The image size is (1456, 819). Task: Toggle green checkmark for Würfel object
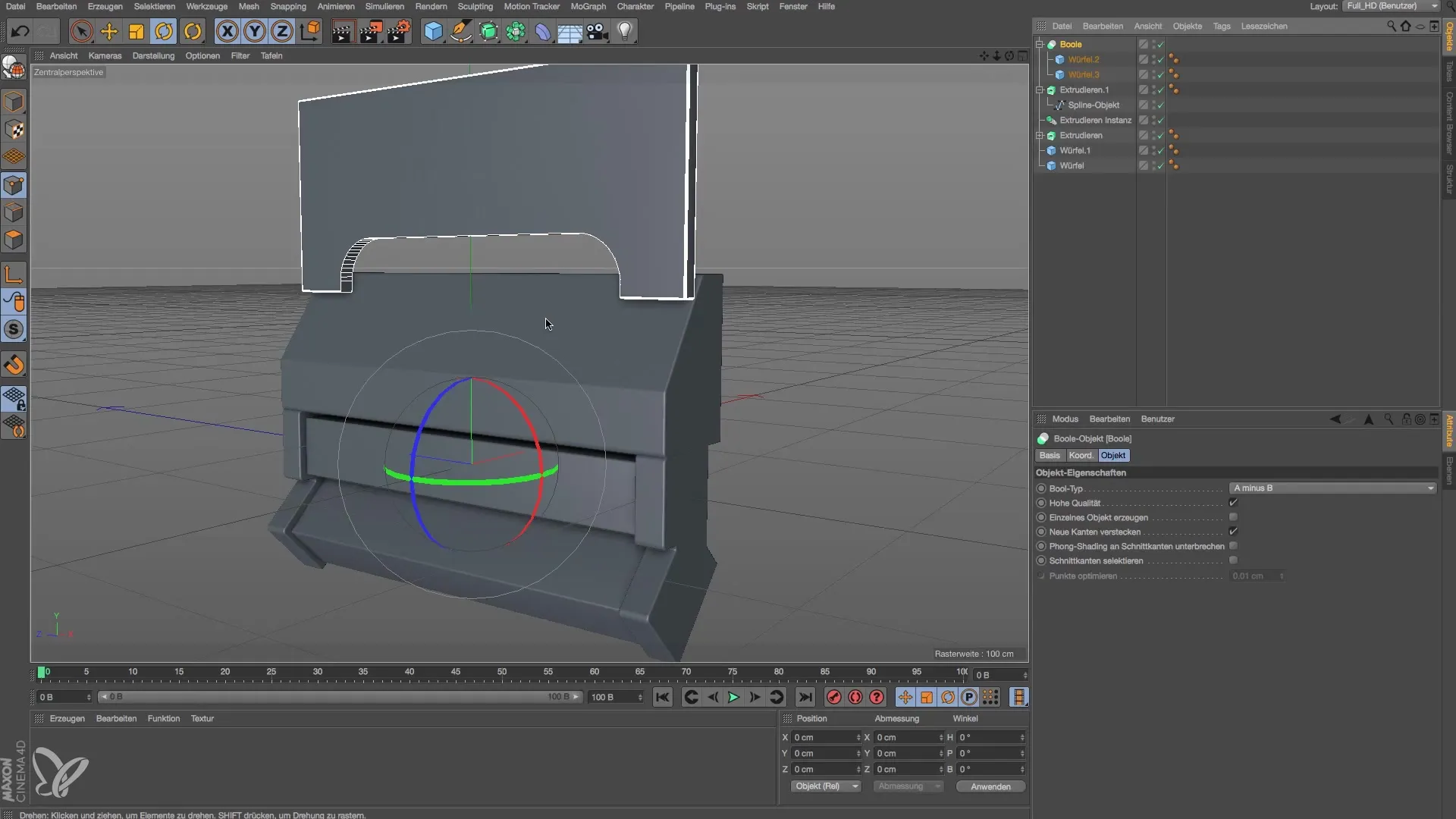(x=1160, y=165)
